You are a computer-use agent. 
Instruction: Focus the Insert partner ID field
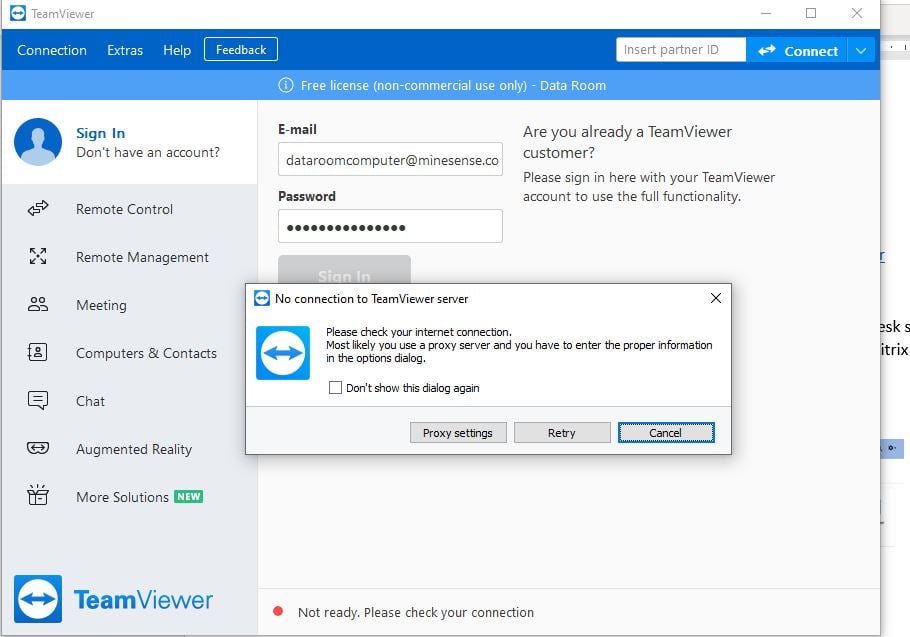pyautogui.click(x=681, y=50)
